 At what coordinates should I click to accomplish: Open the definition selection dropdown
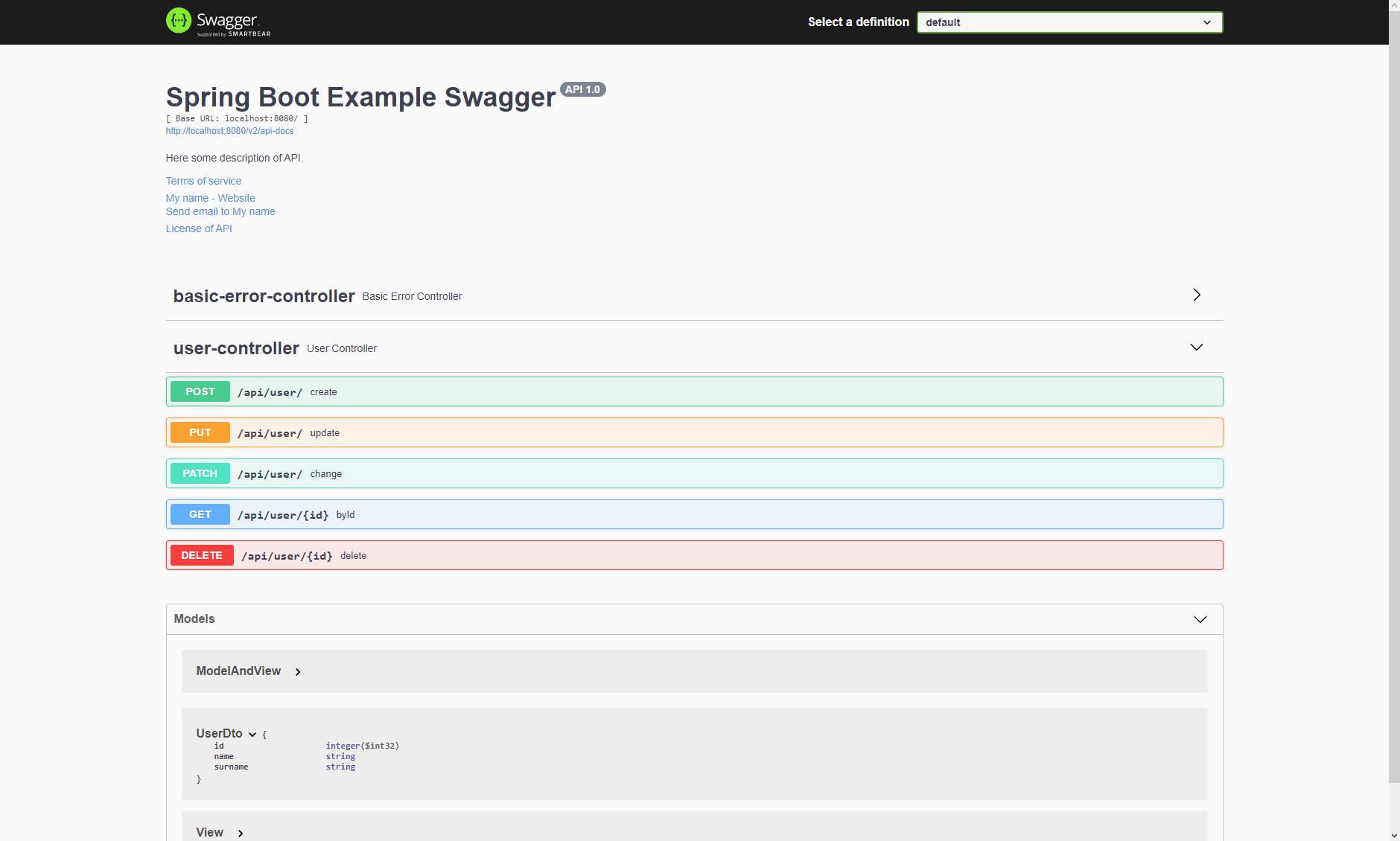coord(1069,22)
